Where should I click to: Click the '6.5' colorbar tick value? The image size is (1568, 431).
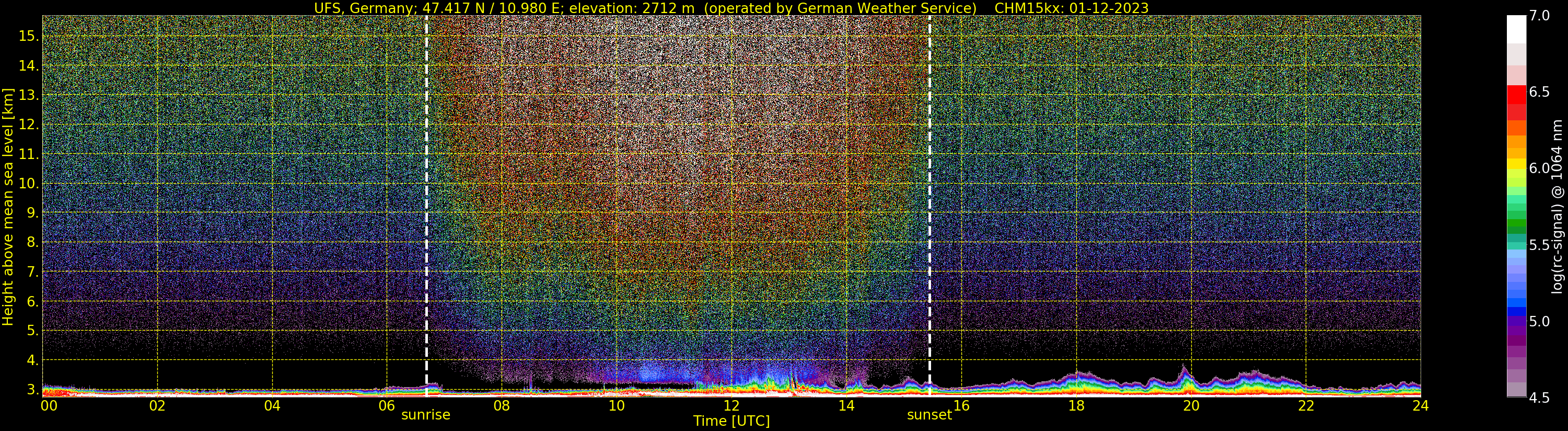pos(1539,92)
